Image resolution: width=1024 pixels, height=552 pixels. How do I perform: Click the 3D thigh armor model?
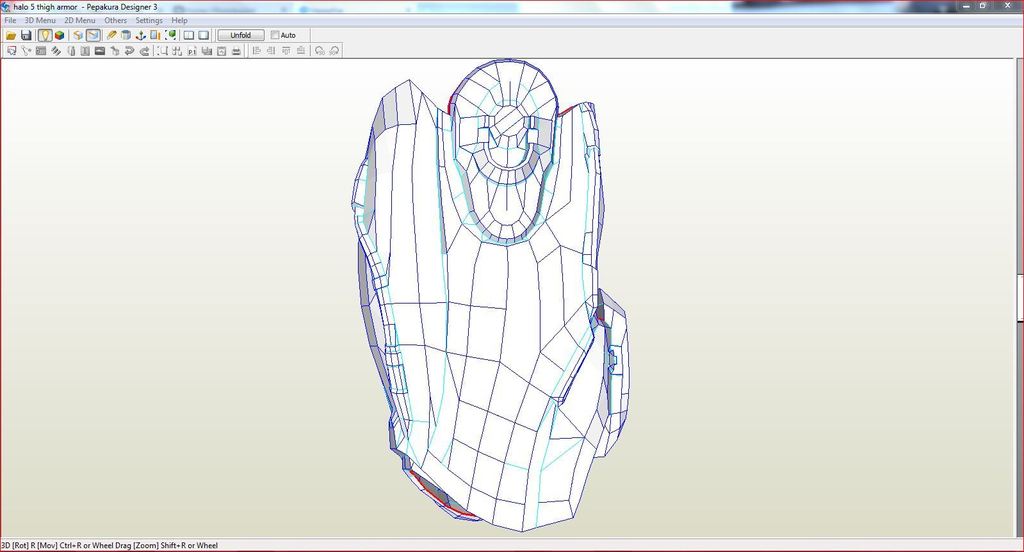[491, 294]
